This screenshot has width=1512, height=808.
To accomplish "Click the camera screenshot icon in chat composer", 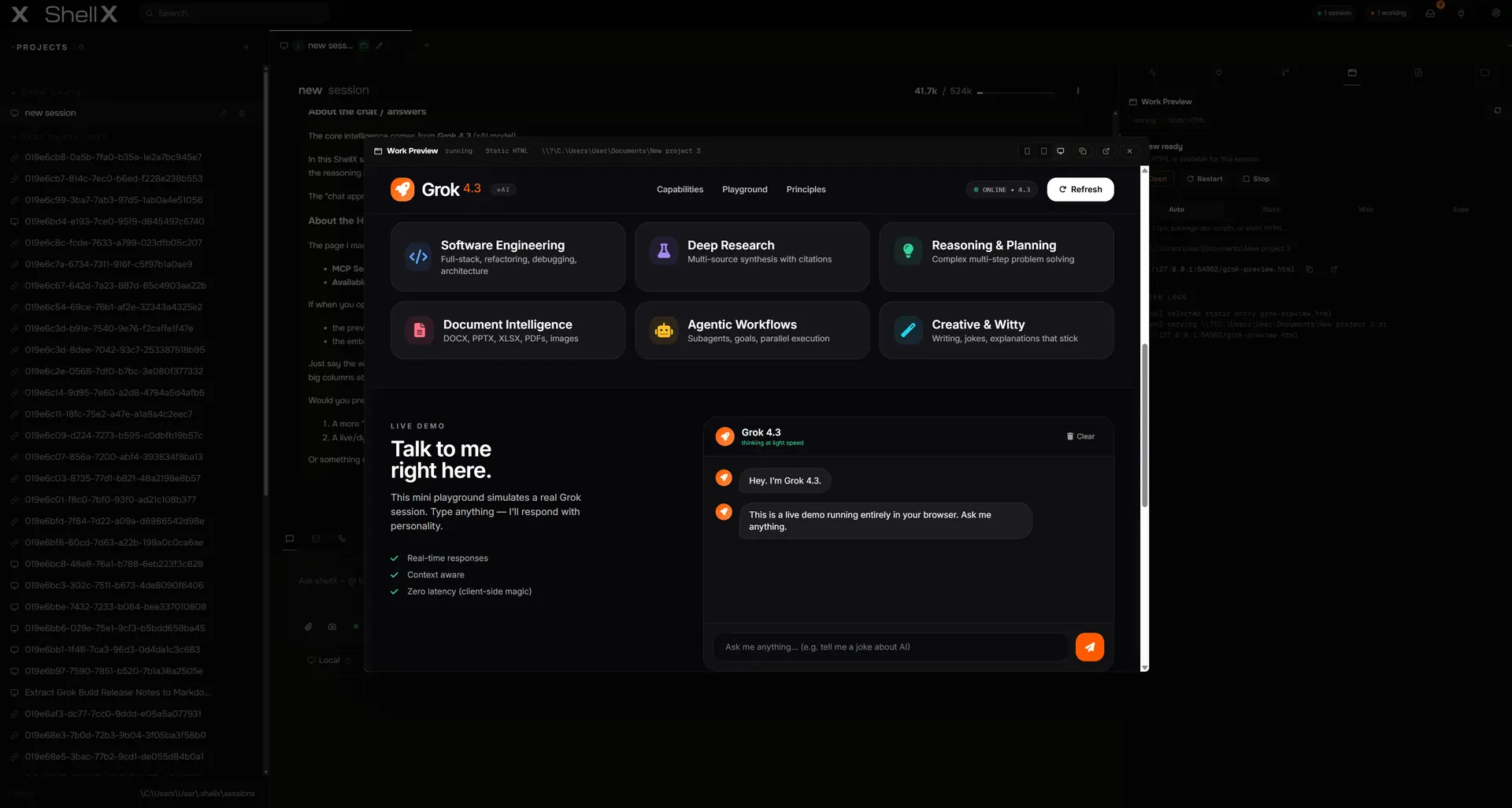I will (x=332, y=627).
